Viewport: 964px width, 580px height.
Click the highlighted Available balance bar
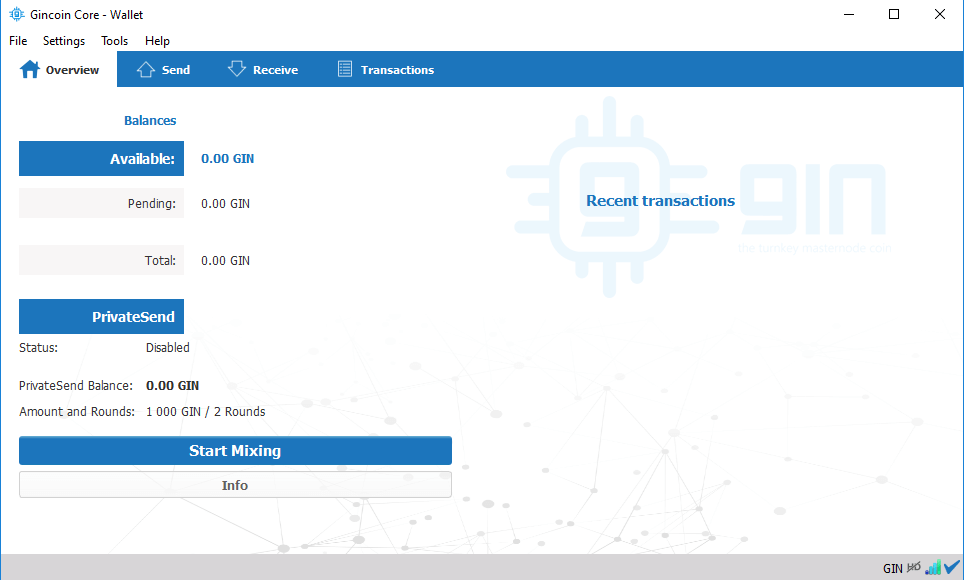pos(101,158)
